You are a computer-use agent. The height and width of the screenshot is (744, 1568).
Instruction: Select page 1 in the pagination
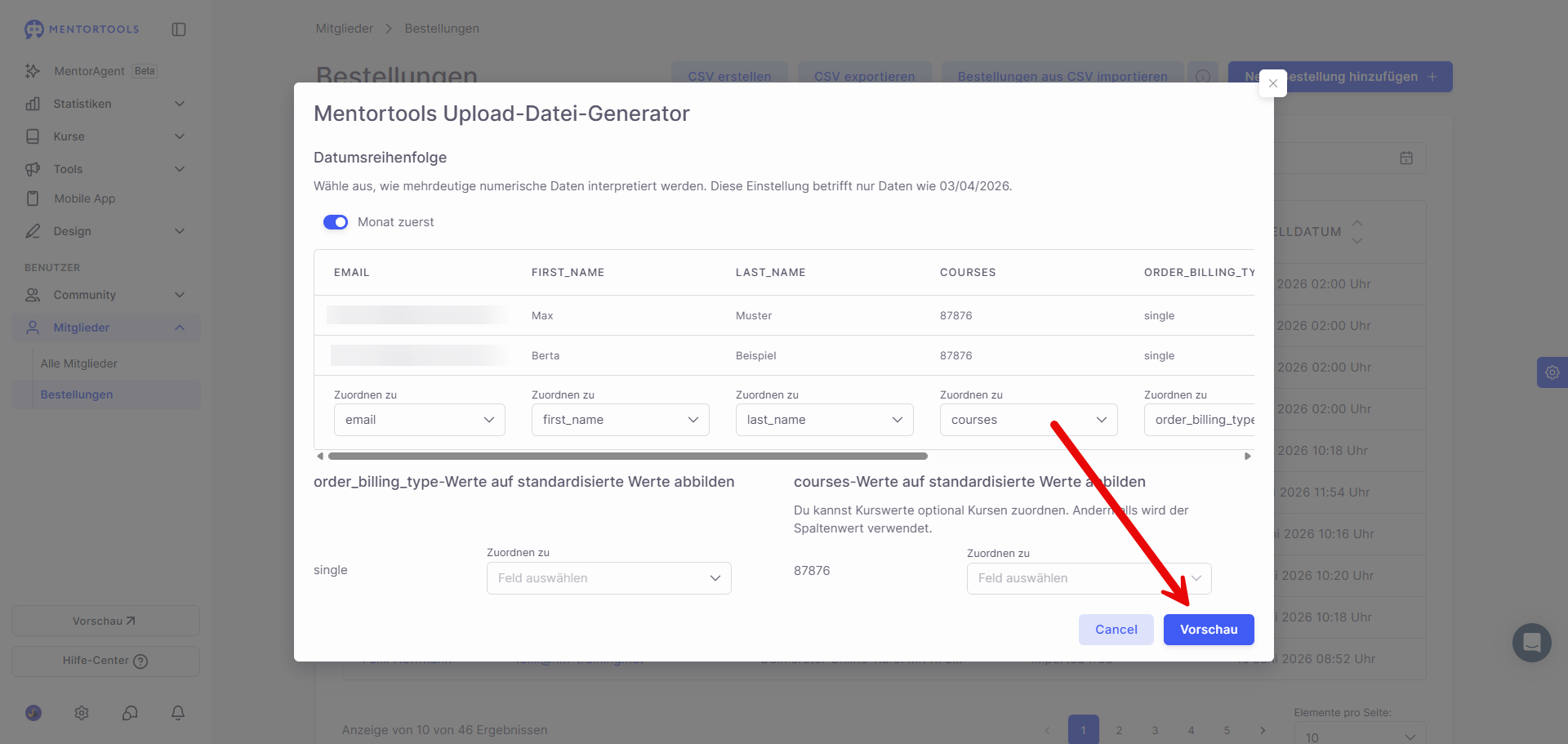(1084, 730)
